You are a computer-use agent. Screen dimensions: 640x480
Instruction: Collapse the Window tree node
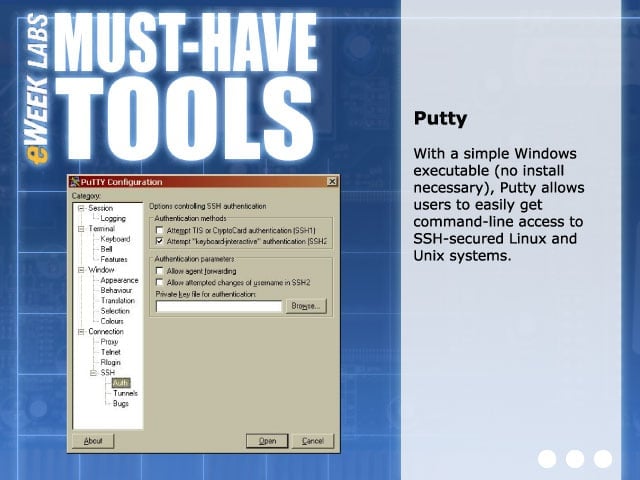(81, 270)
